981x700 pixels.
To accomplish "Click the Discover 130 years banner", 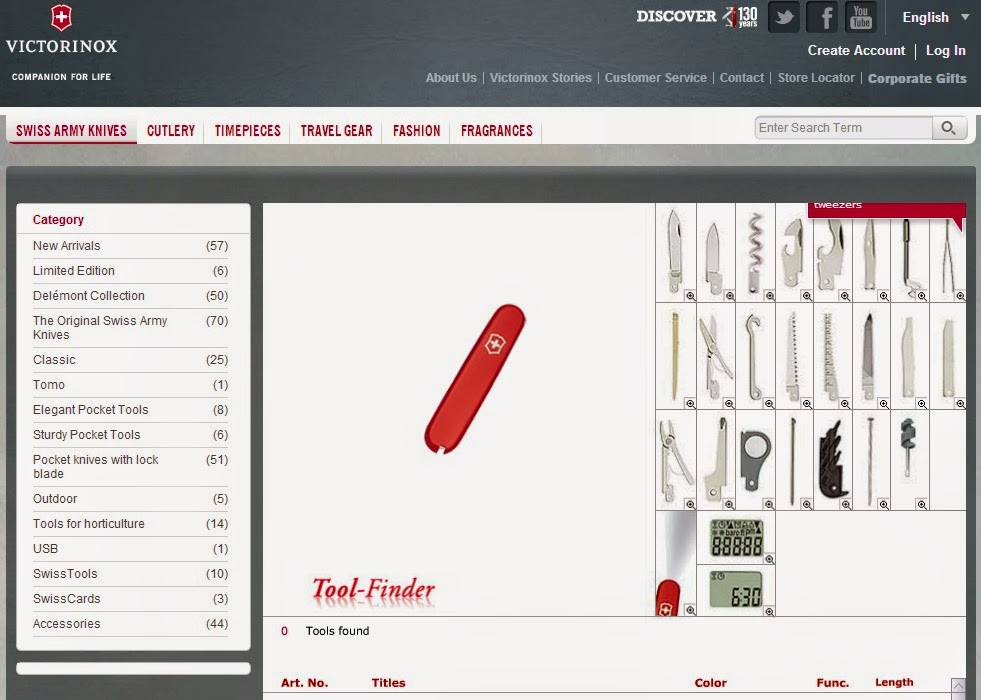I will (697, 17).
